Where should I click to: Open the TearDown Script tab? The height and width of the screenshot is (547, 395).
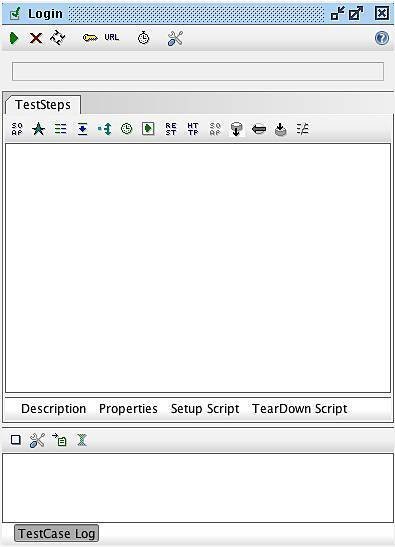(300, 409)
